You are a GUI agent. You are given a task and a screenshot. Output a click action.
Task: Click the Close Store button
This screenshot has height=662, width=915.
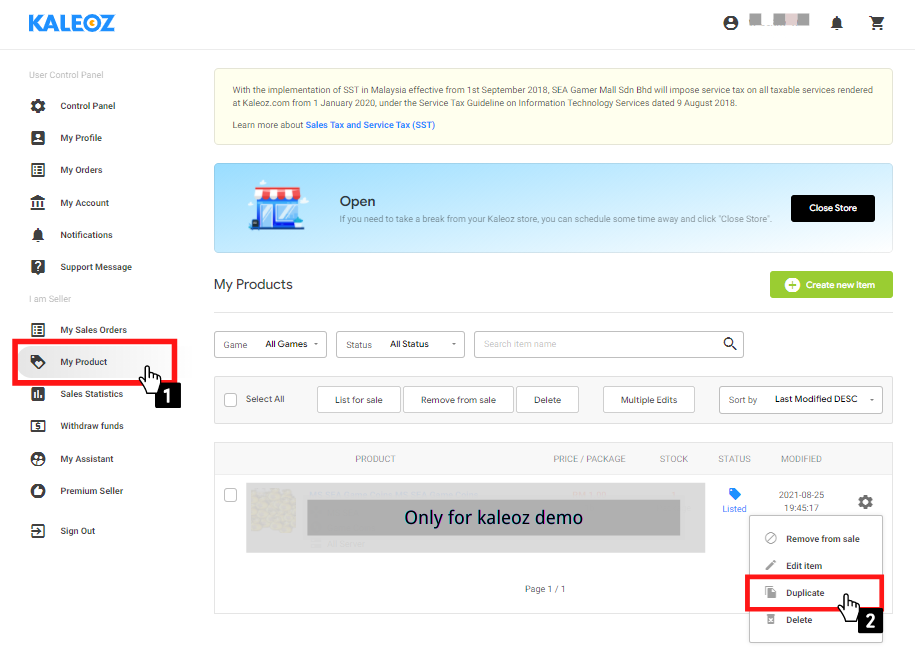point(833,208)
